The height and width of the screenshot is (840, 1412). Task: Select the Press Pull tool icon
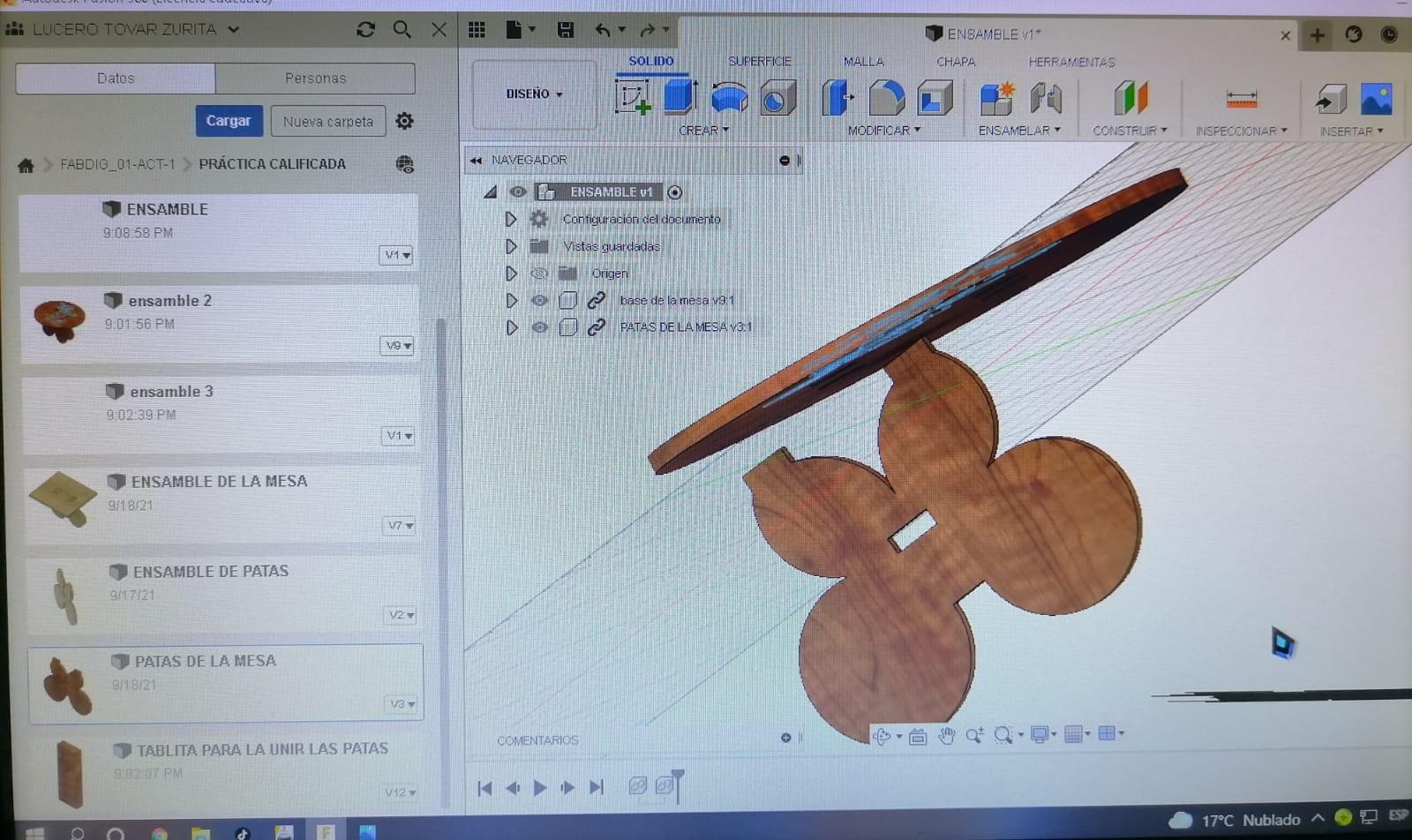tap(837, 98)
